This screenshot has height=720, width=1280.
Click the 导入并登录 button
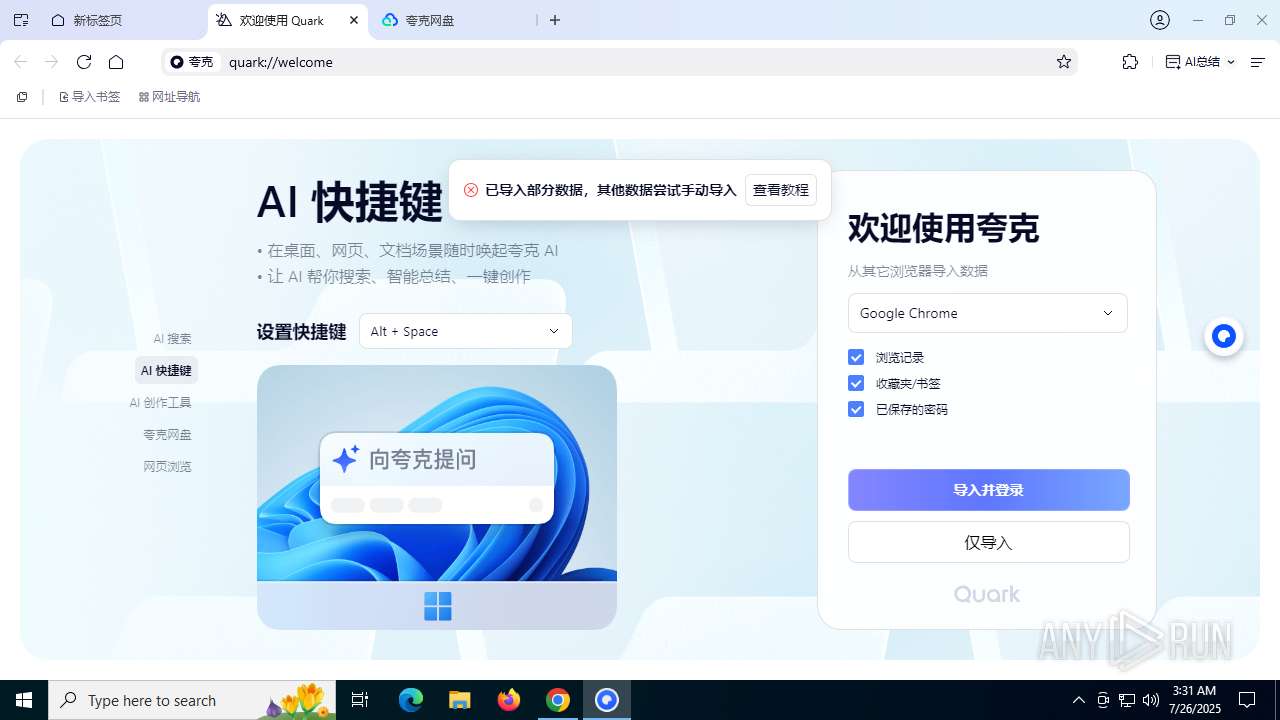pyautogui.click(x=989, y=490)
